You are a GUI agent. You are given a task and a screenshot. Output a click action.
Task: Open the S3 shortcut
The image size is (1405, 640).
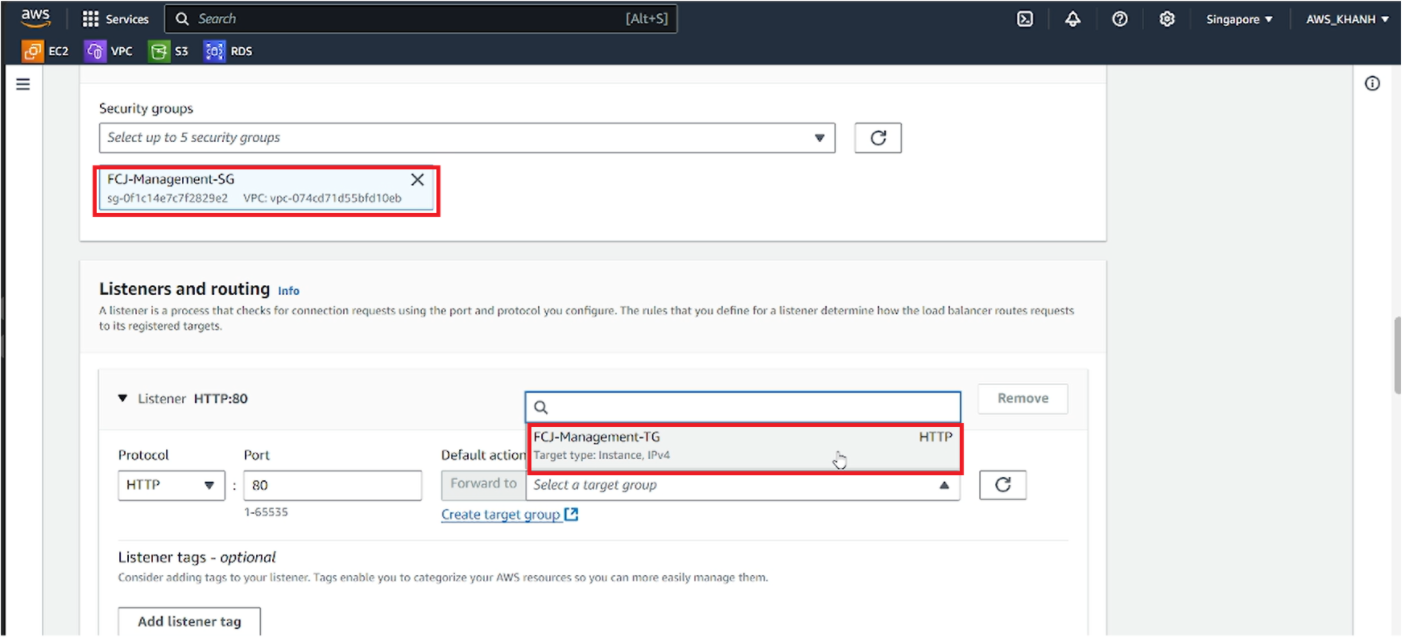pos(169,51)
